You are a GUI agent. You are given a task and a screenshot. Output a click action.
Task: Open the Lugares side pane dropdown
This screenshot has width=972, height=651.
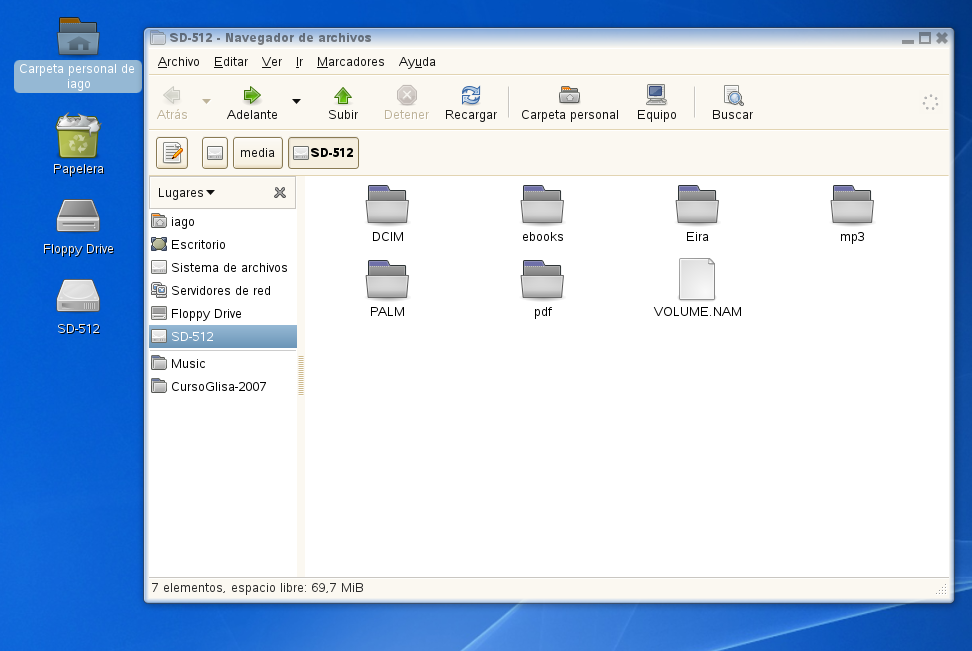pos(186,192)
